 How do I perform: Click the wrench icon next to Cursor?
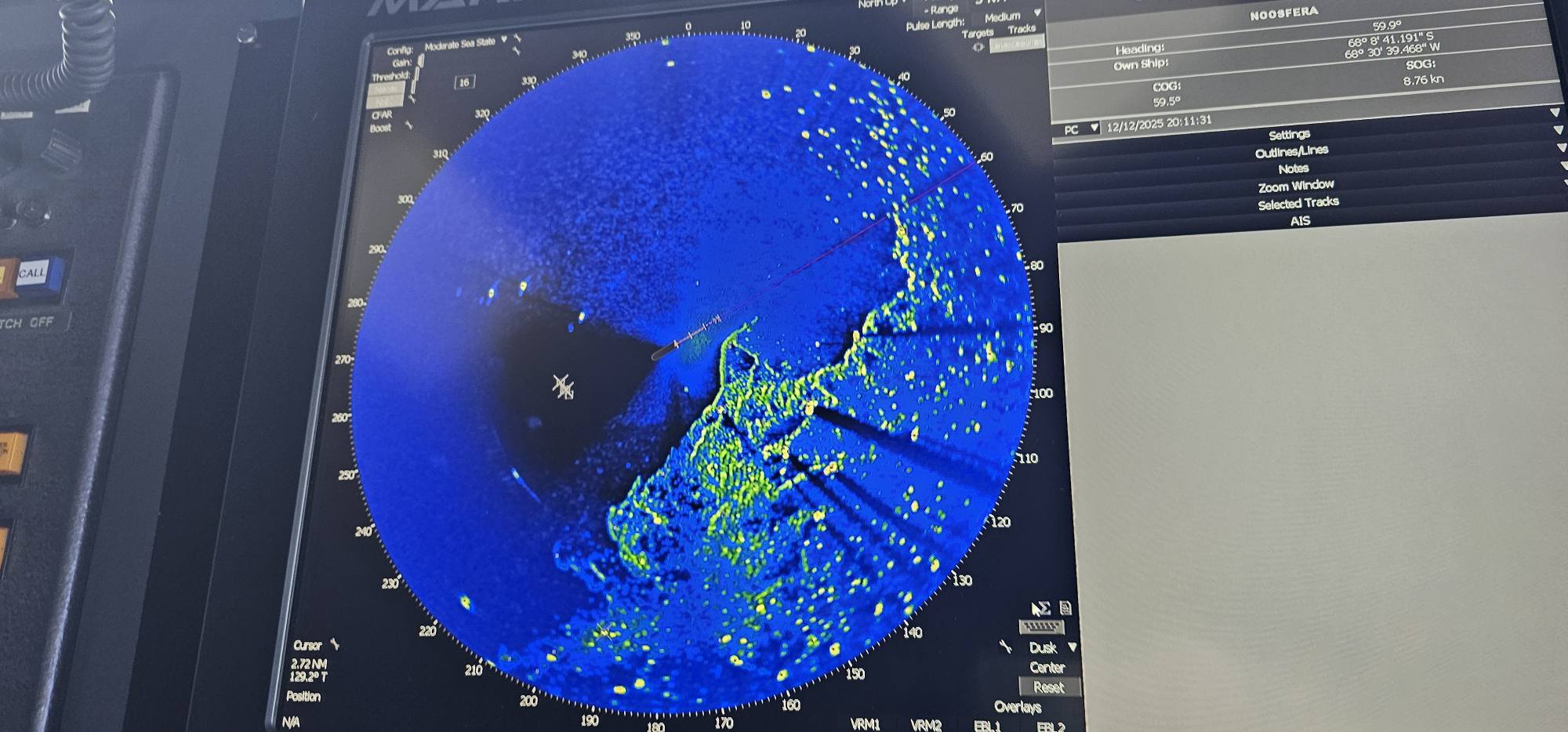pyautogui.click(x=335, y=644)
